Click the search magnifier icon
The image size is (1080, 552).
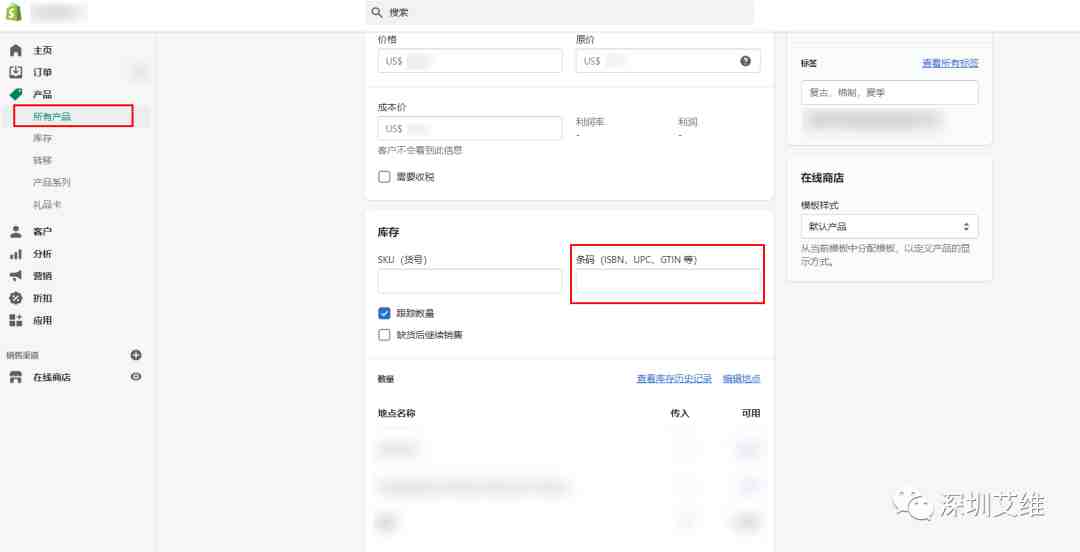pyautogui.click(x=377, y=12)
